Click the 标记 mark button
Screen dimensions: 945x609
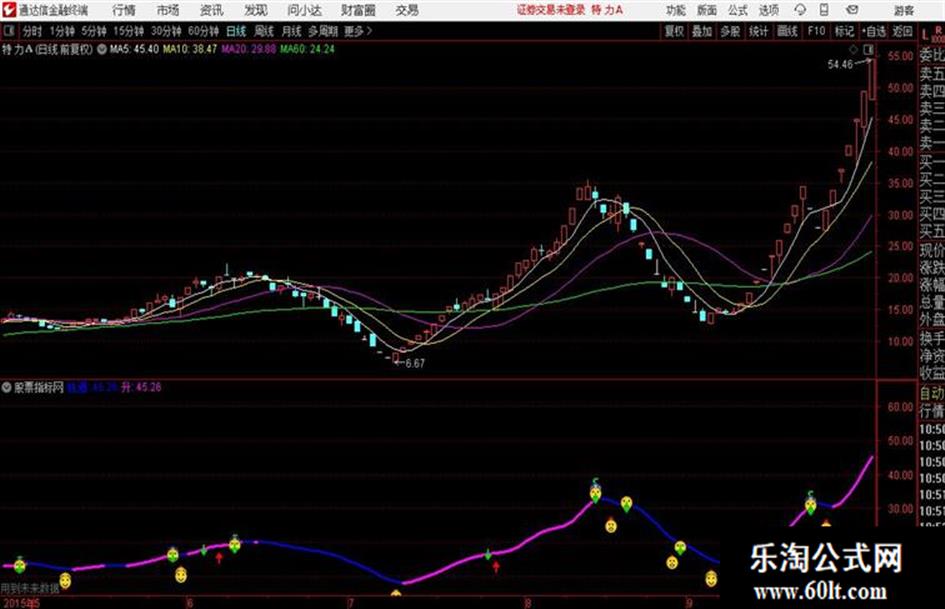click(844, 31)
